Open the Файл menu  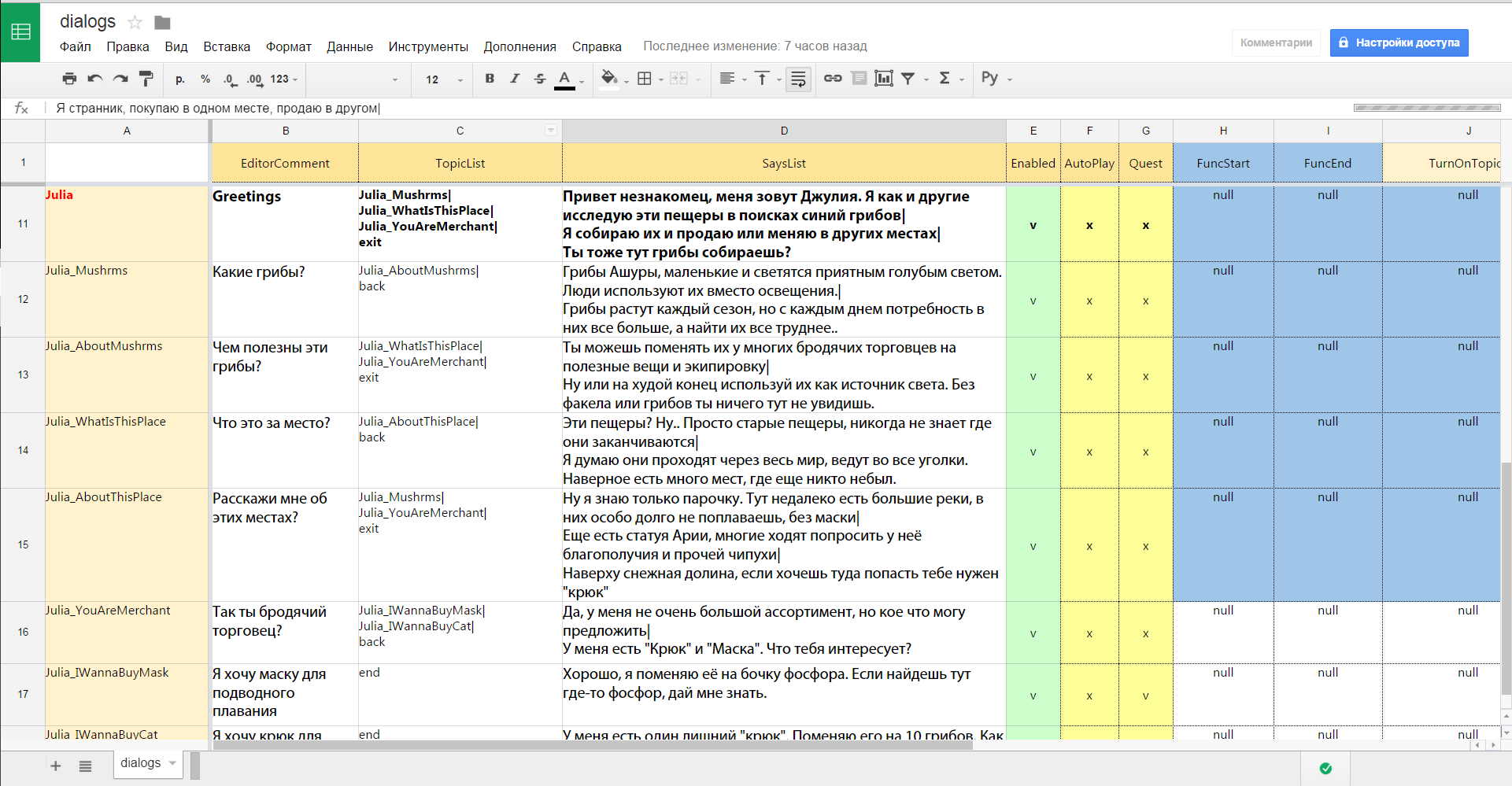pyautogui.click(x=76, y=47)
